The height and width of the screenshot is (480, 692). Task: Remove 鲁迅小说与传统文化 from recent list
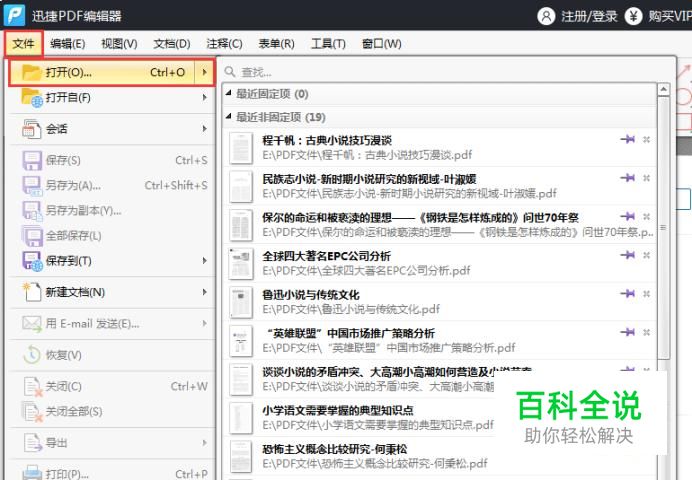point(647,293)
